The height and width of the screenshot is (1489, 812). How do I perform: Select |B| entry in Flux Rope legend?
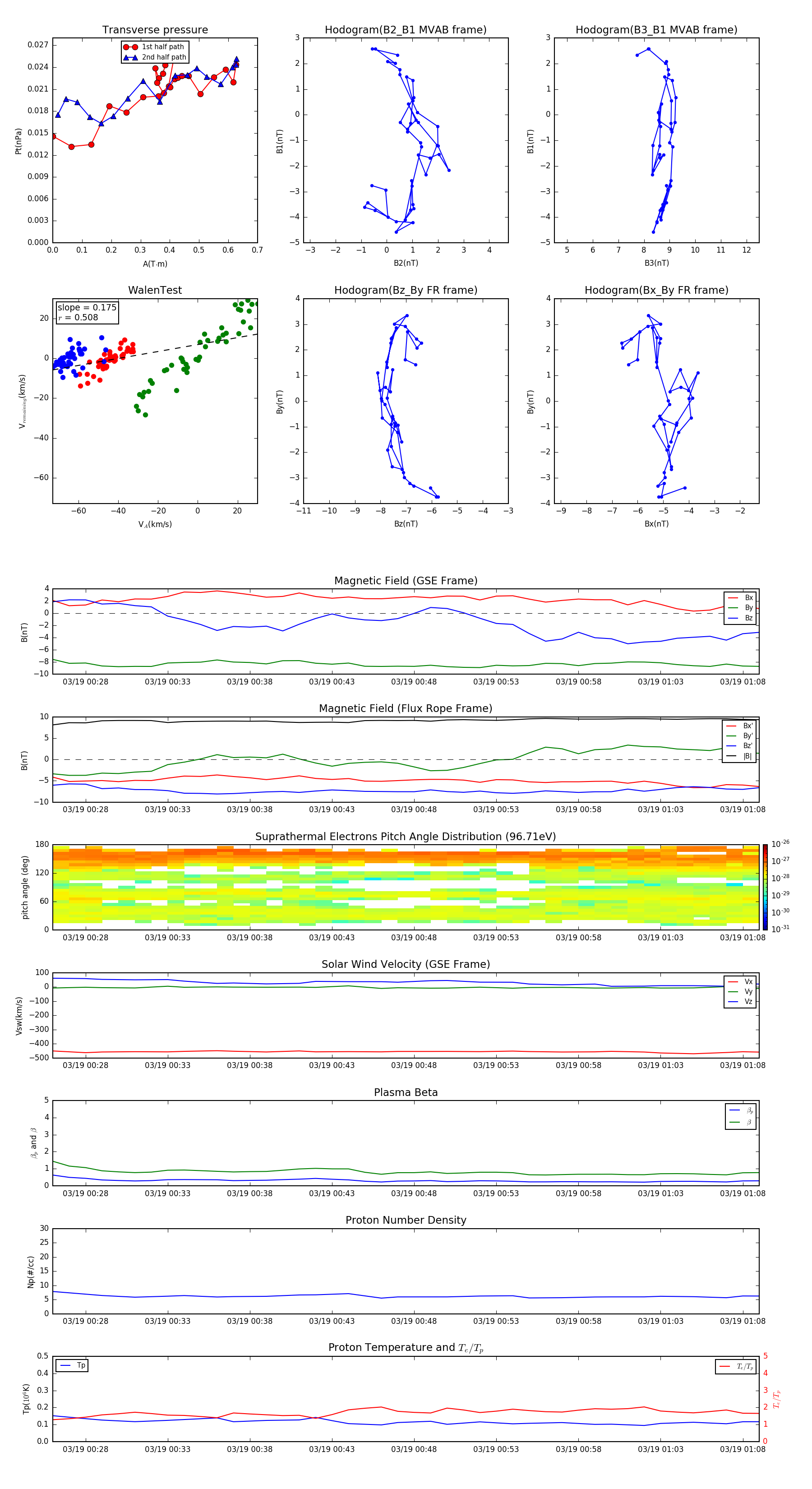pyautogui.click(x=740, y=756)
